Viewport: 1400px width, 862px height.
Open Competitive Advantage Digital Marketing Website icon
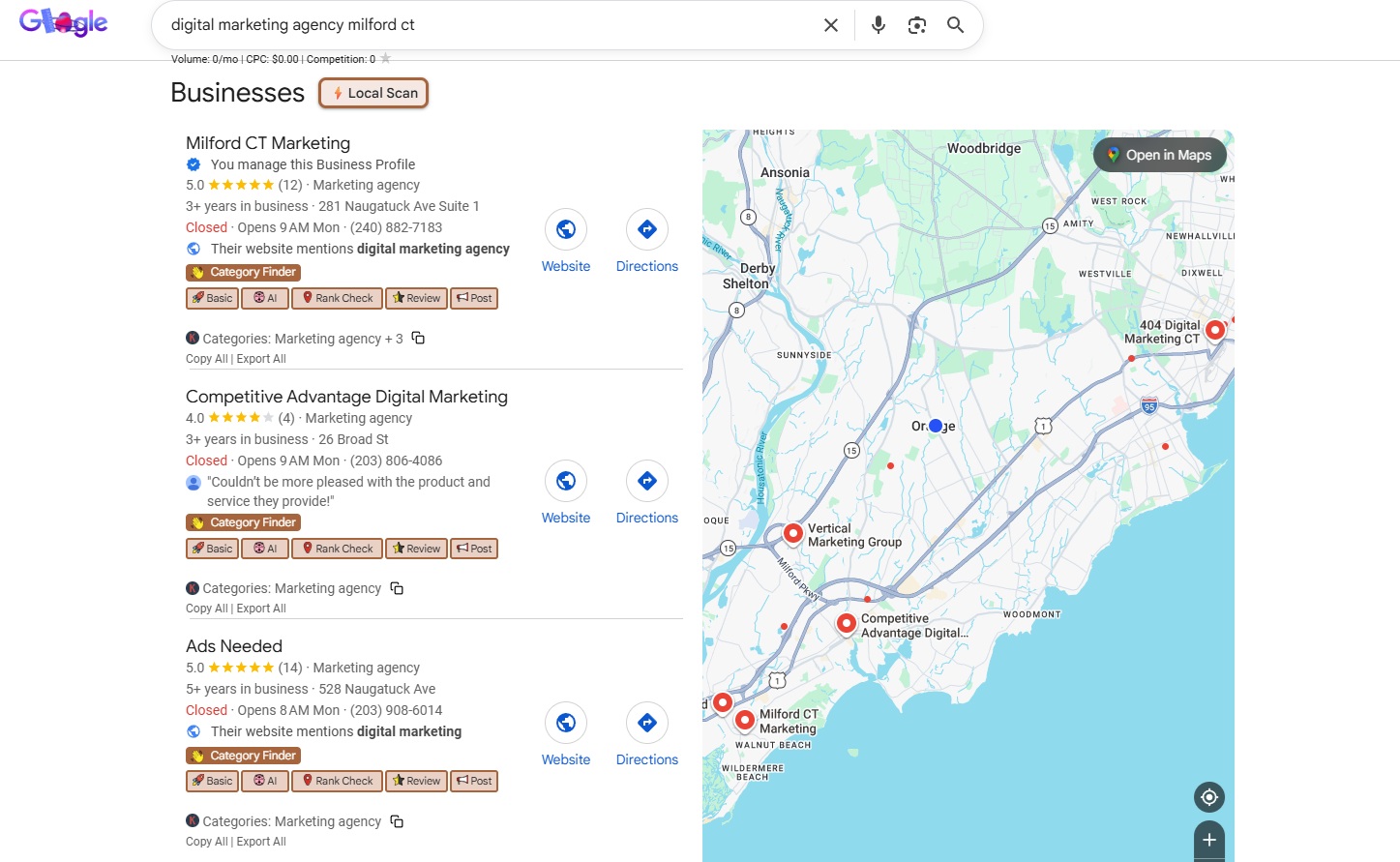[566, 481]
